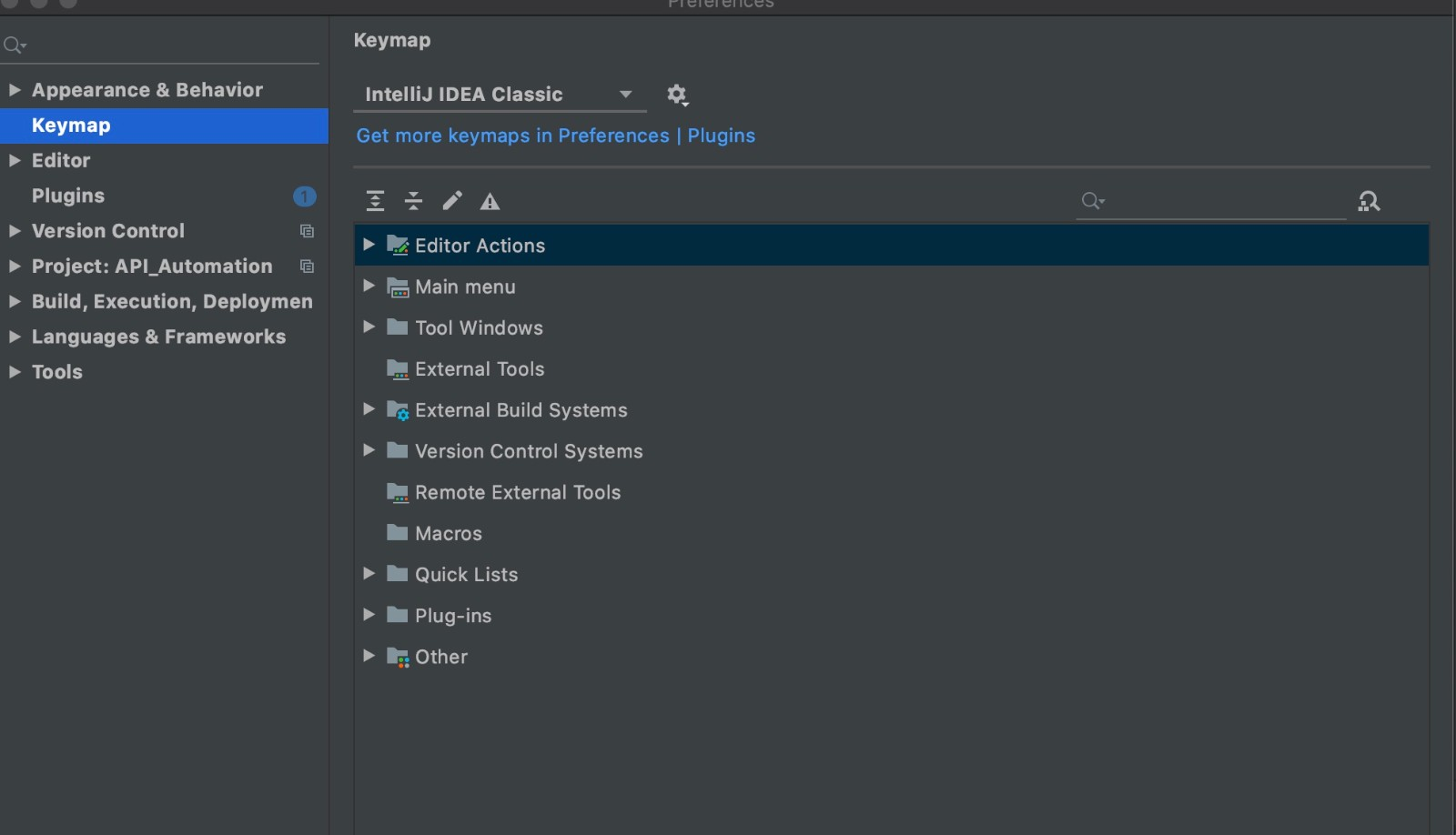Click the Plugins update count badge
The image size is (1456, 835).
click(x=304, y=196)
